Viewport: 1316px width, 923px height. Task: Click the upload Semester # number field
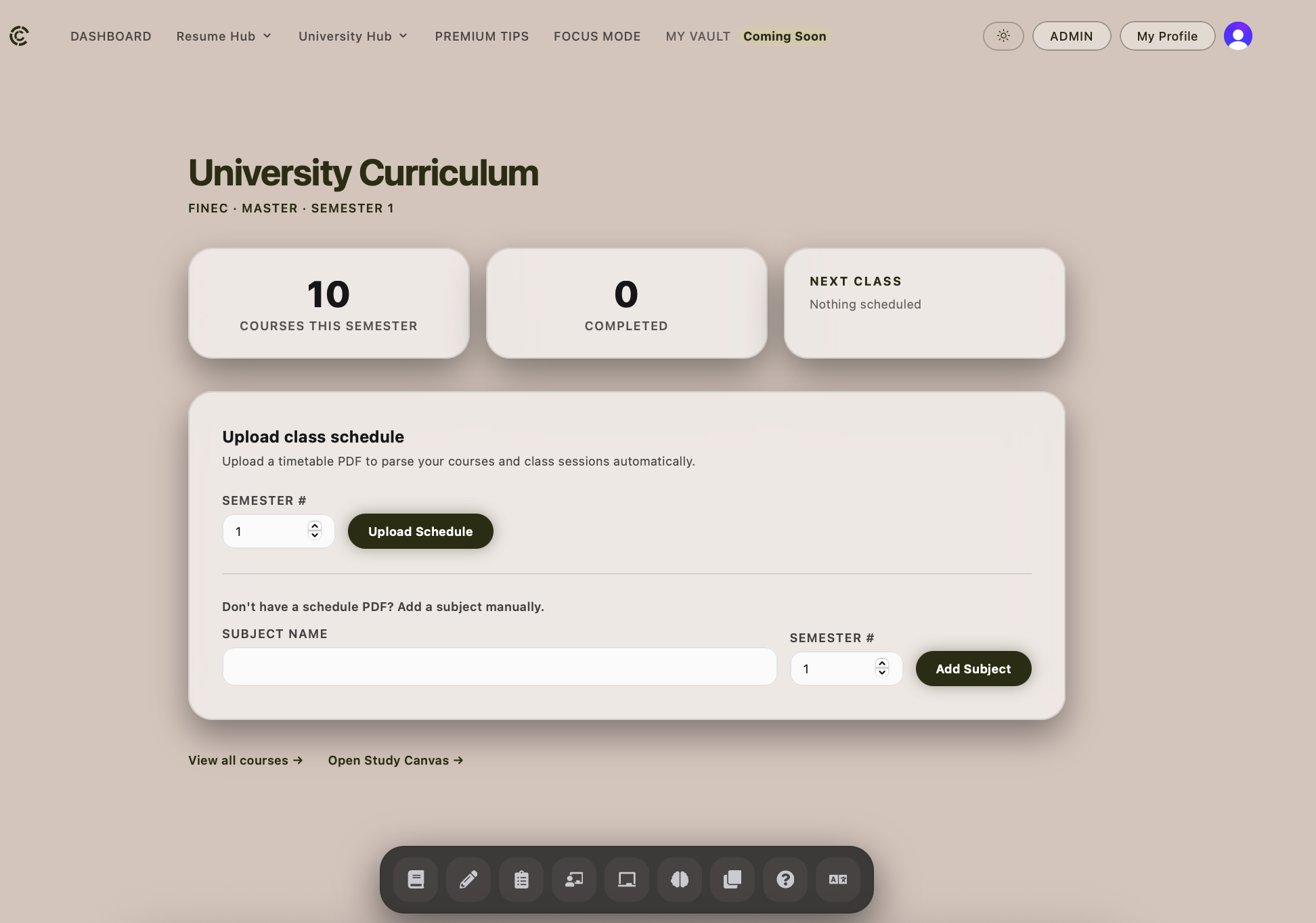point(278,531)
